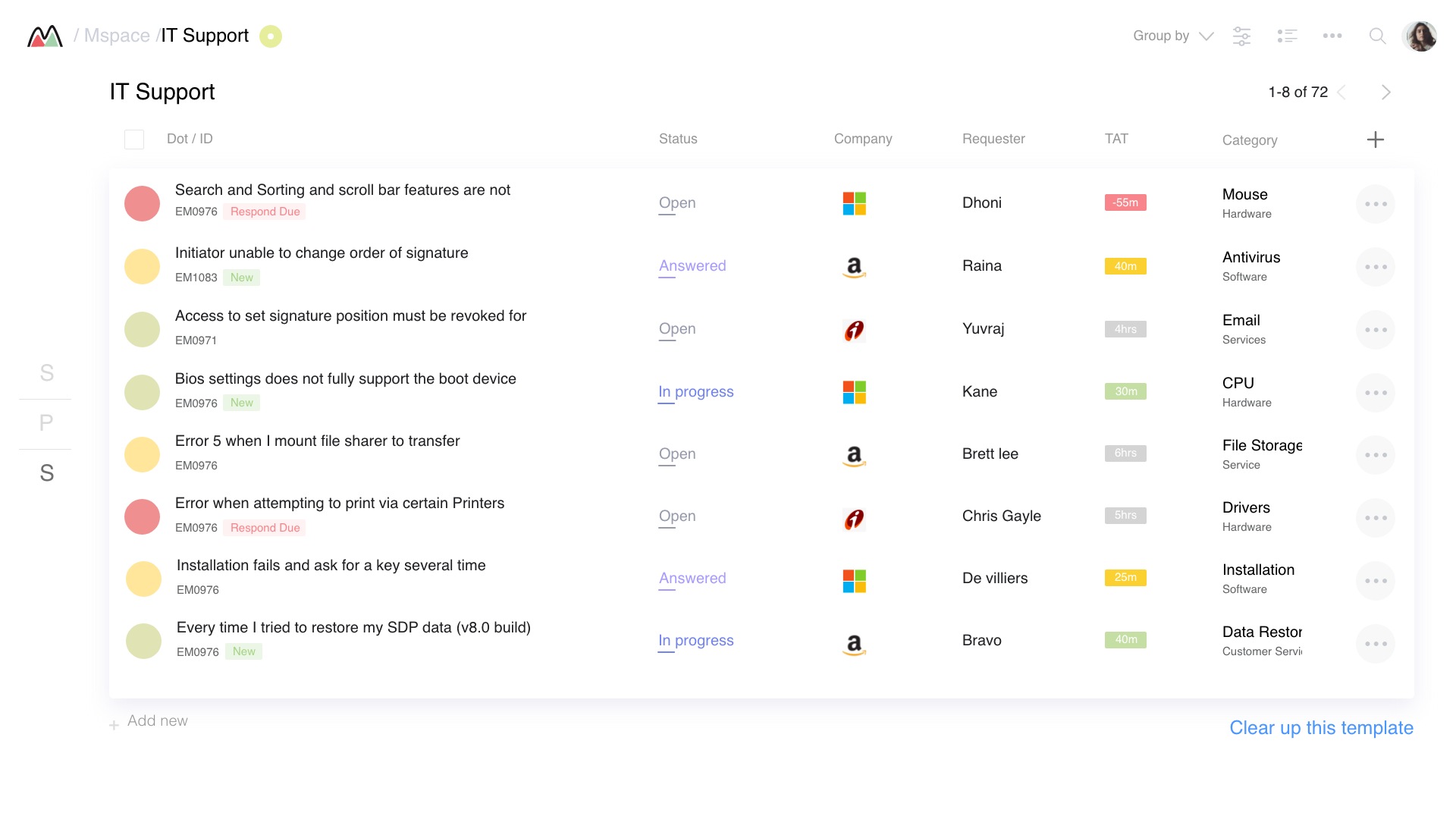The image size is (1456, 819).
Task: Open ticket Error 5 when I mount file sharer
Action: coord(318,441)
